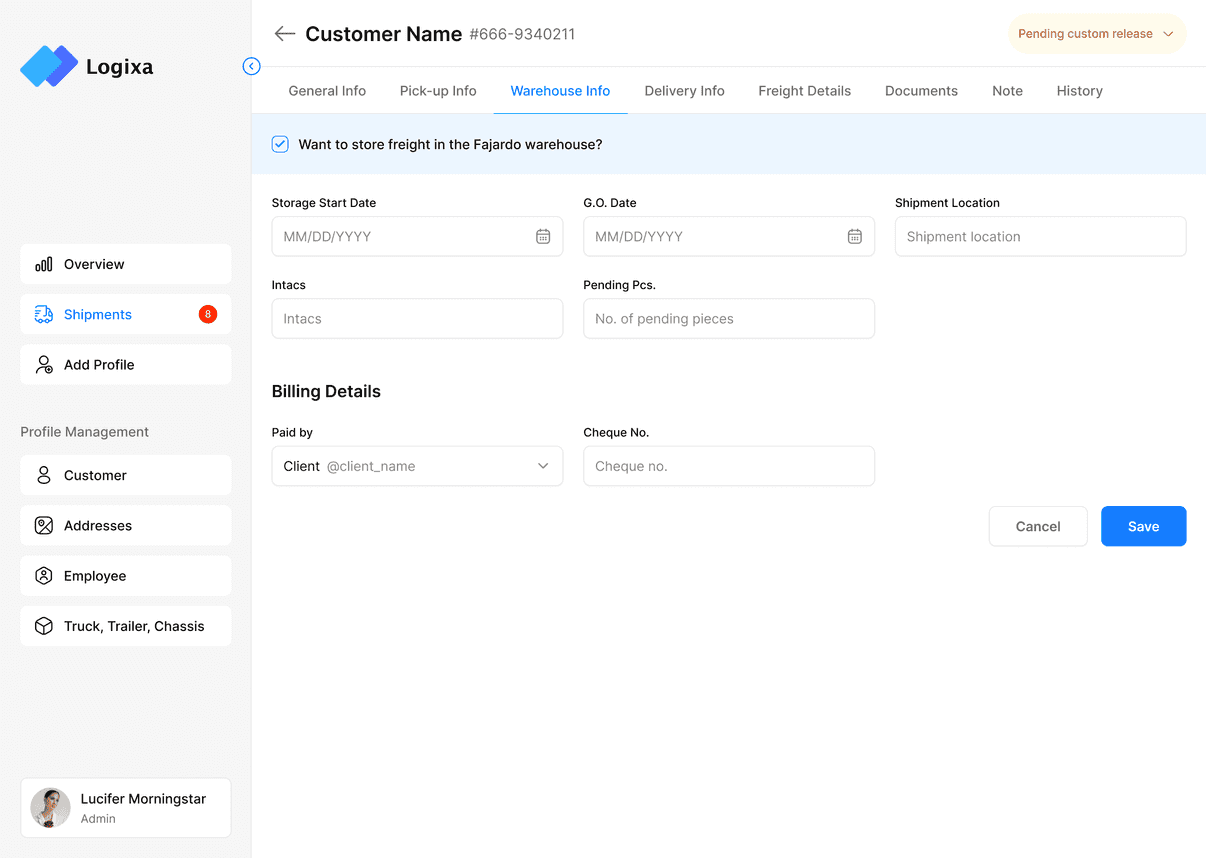This screenshot has width=1206, height=858.
Task: Click the Cancel button
Action: coord(1037,526)
